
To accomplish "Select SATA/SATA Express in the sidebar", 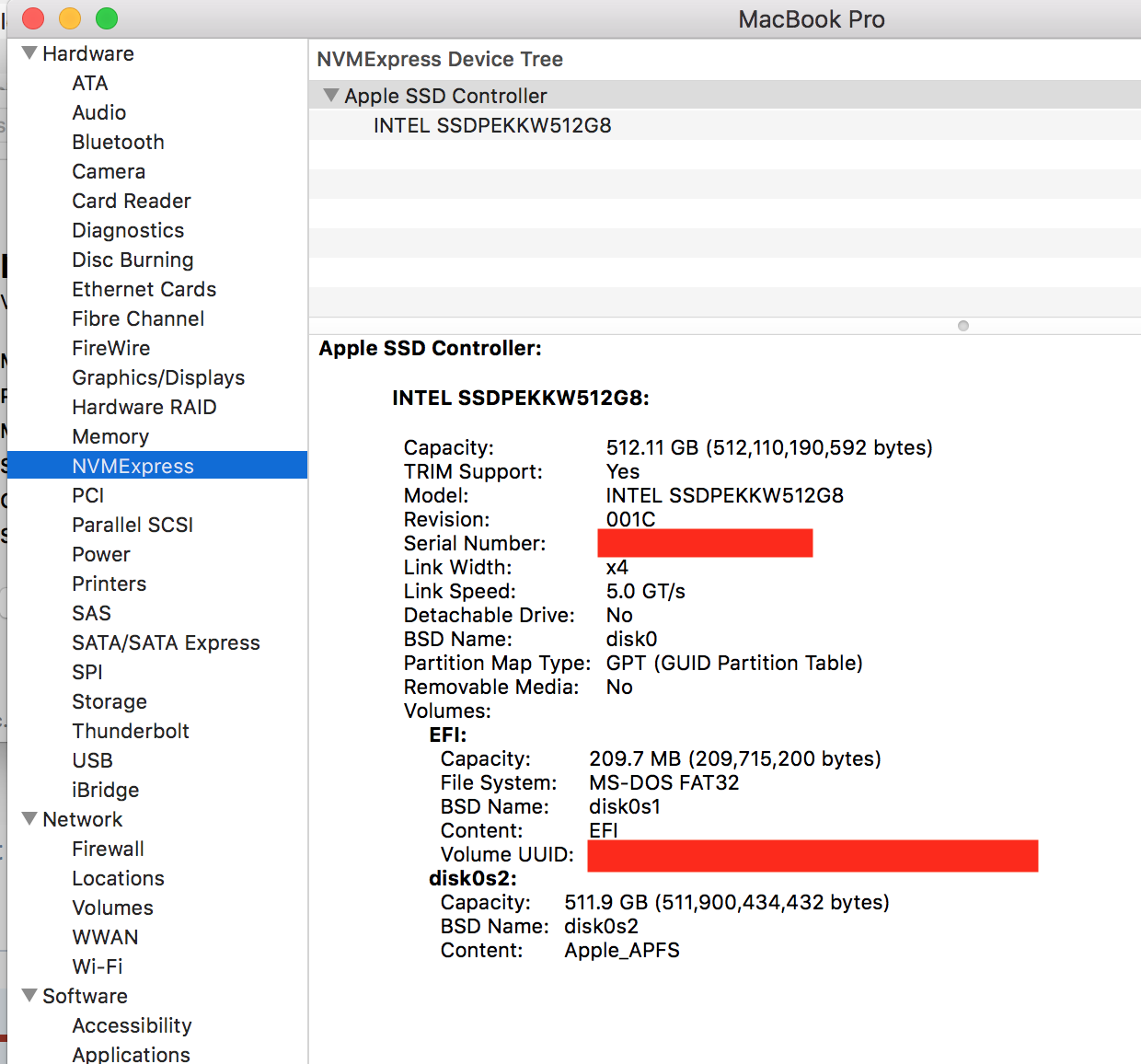I will [x=166, y=642].
